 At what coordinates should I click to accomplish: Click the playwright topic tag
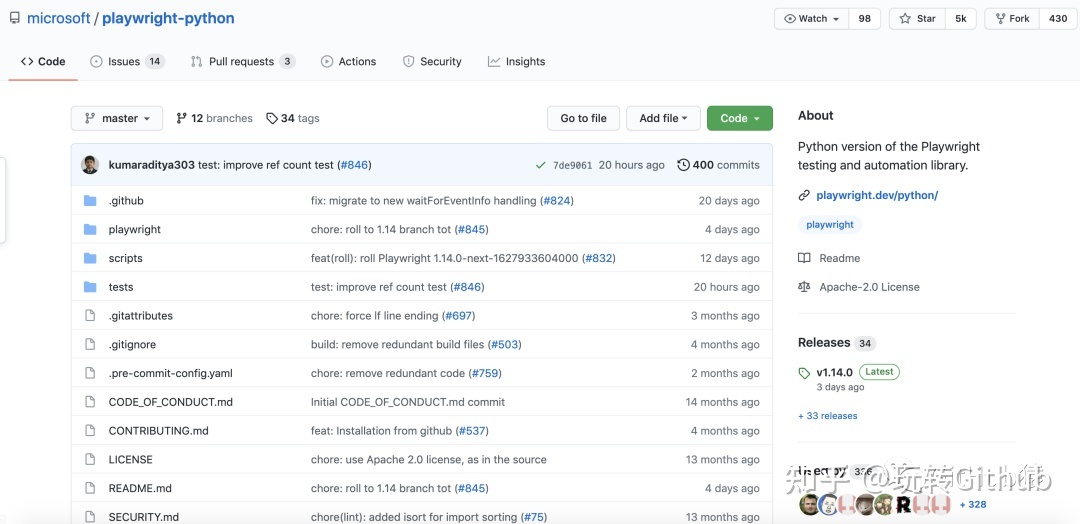[x=830, y=224]
